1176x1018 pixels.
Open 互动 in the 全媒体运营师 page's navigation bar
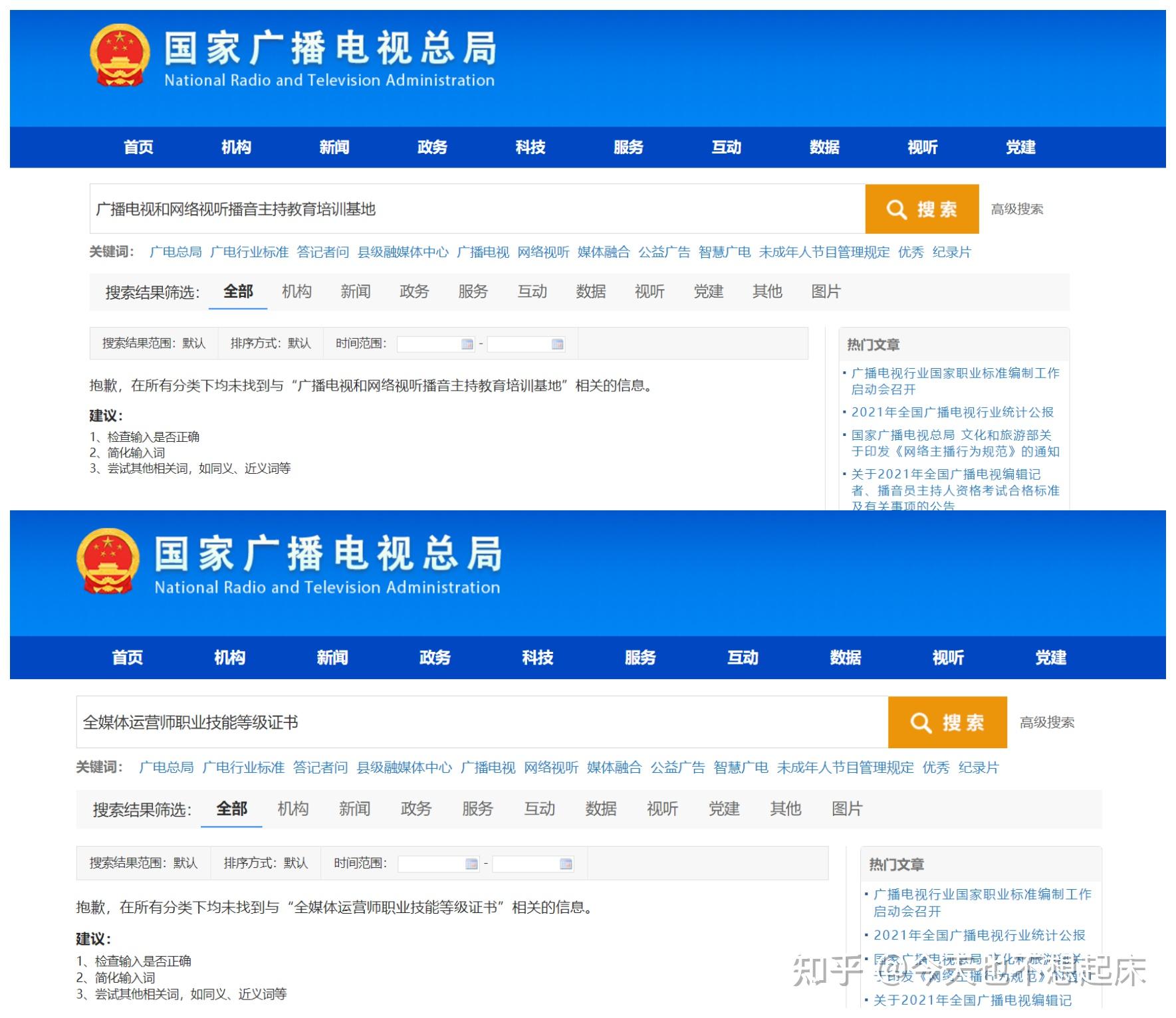(x=743, y=658)
